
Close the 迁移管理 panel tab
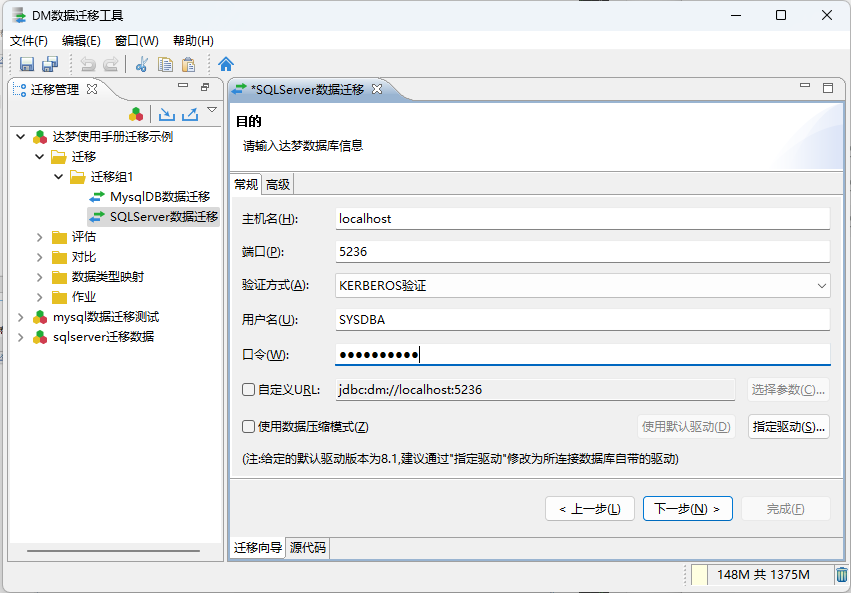pyautogui.click(x=92, y=89)
